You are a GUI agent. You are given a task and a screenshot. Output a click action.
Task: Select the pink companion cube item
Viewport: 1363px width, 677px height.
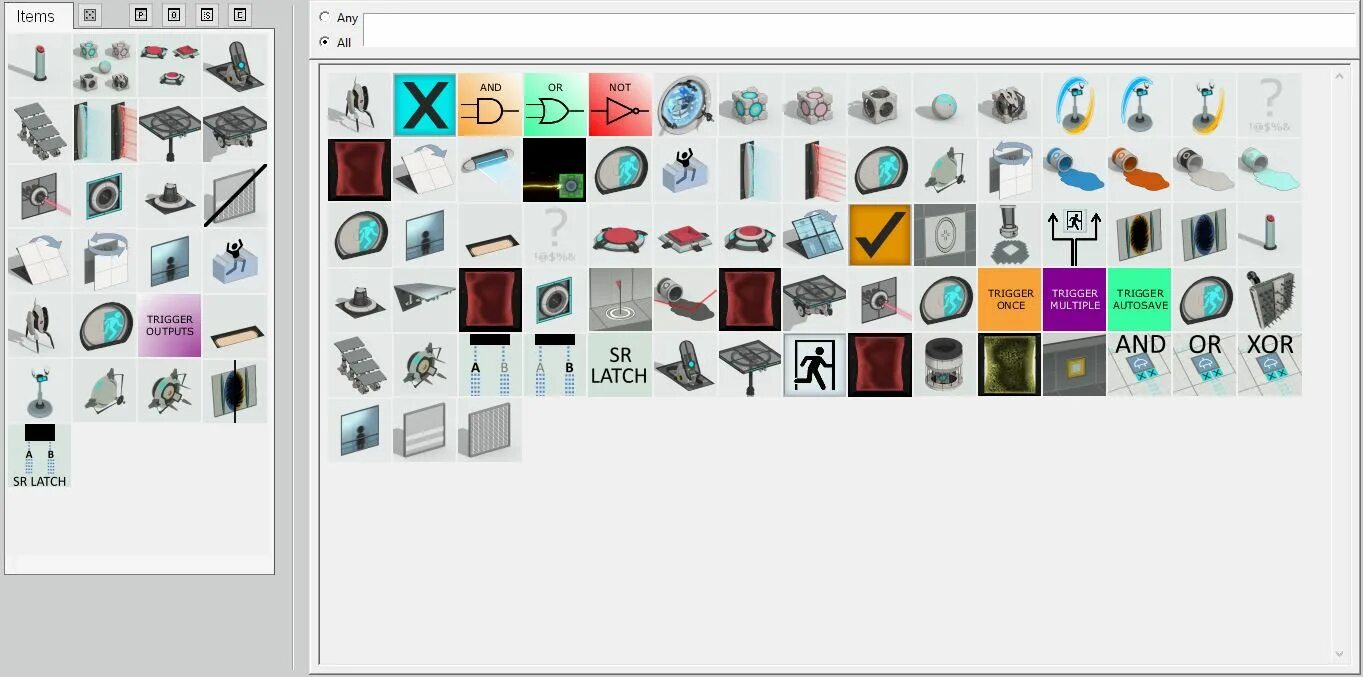tap(815, 105)
